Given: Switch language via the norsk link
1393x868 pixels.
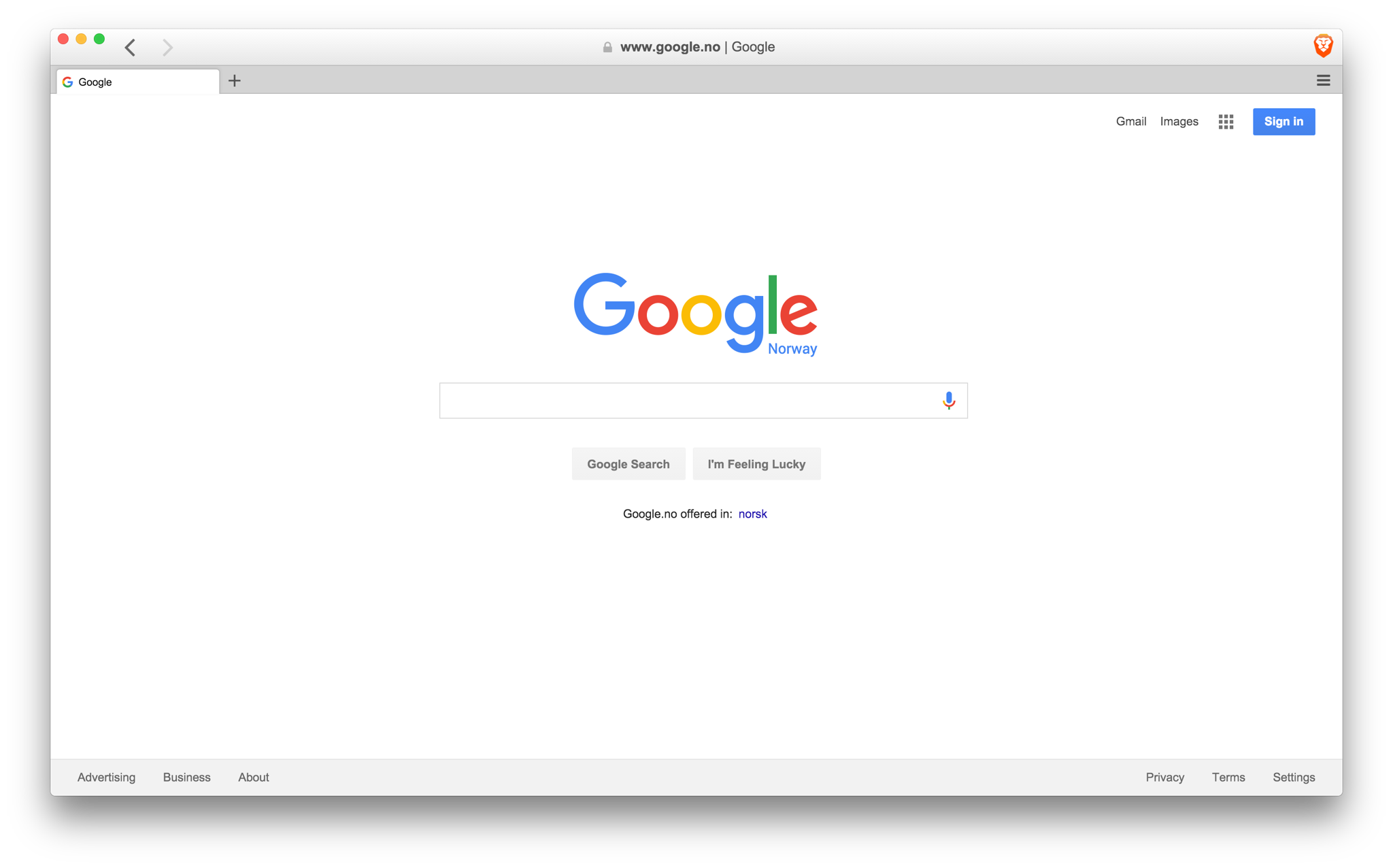Looking at the screenshot, I should (752, 514).
